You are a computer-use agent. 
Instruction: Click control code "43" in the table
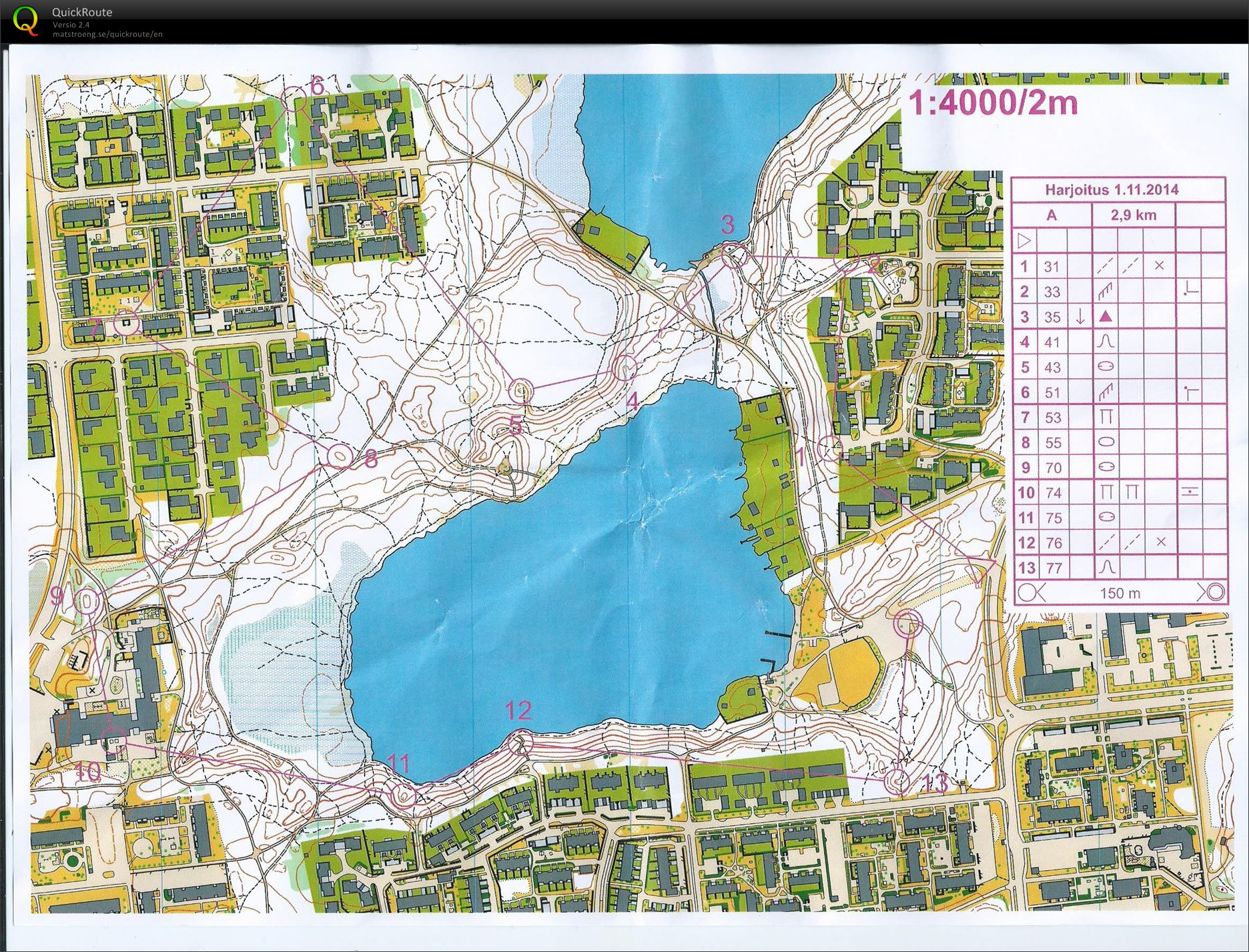click(x=1052, y=367)
